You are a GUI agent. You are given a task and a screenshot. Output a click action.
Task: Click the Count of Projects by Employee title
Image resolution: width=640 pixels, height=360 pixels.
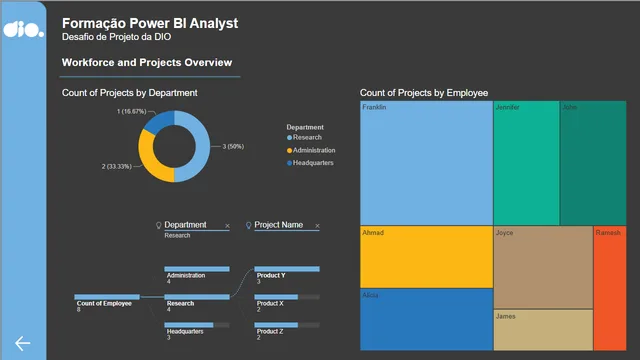[x=424, y=93]
